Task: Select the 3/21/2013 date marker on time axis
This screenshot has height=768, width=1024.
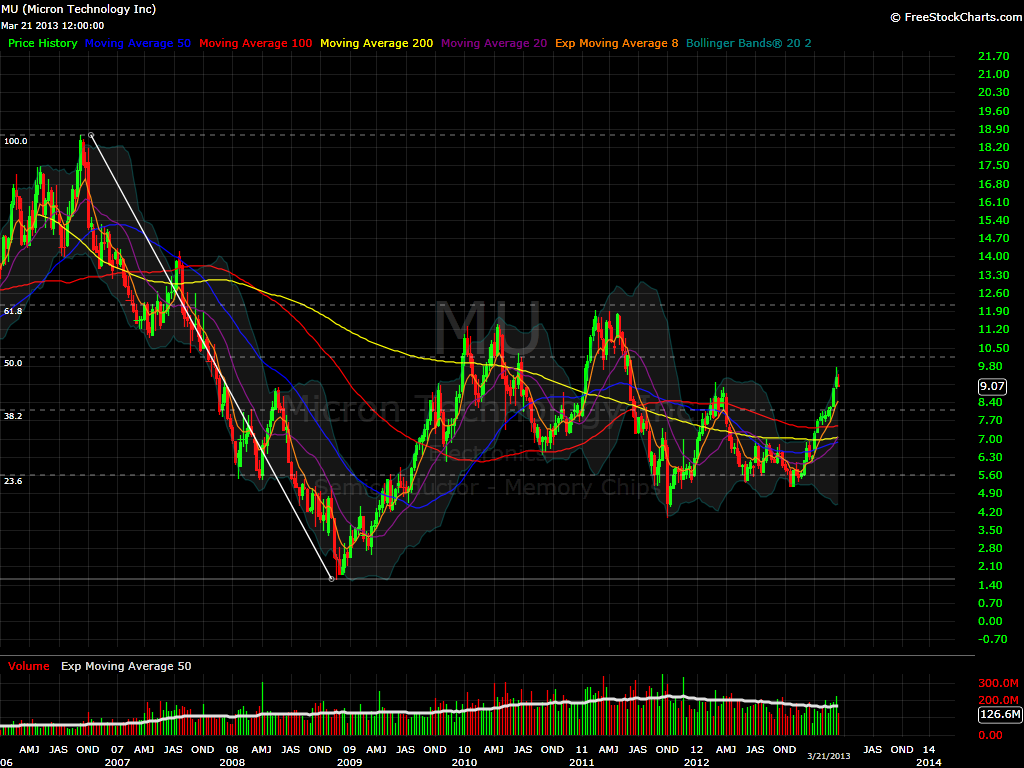Action: (x=829, y=756)
